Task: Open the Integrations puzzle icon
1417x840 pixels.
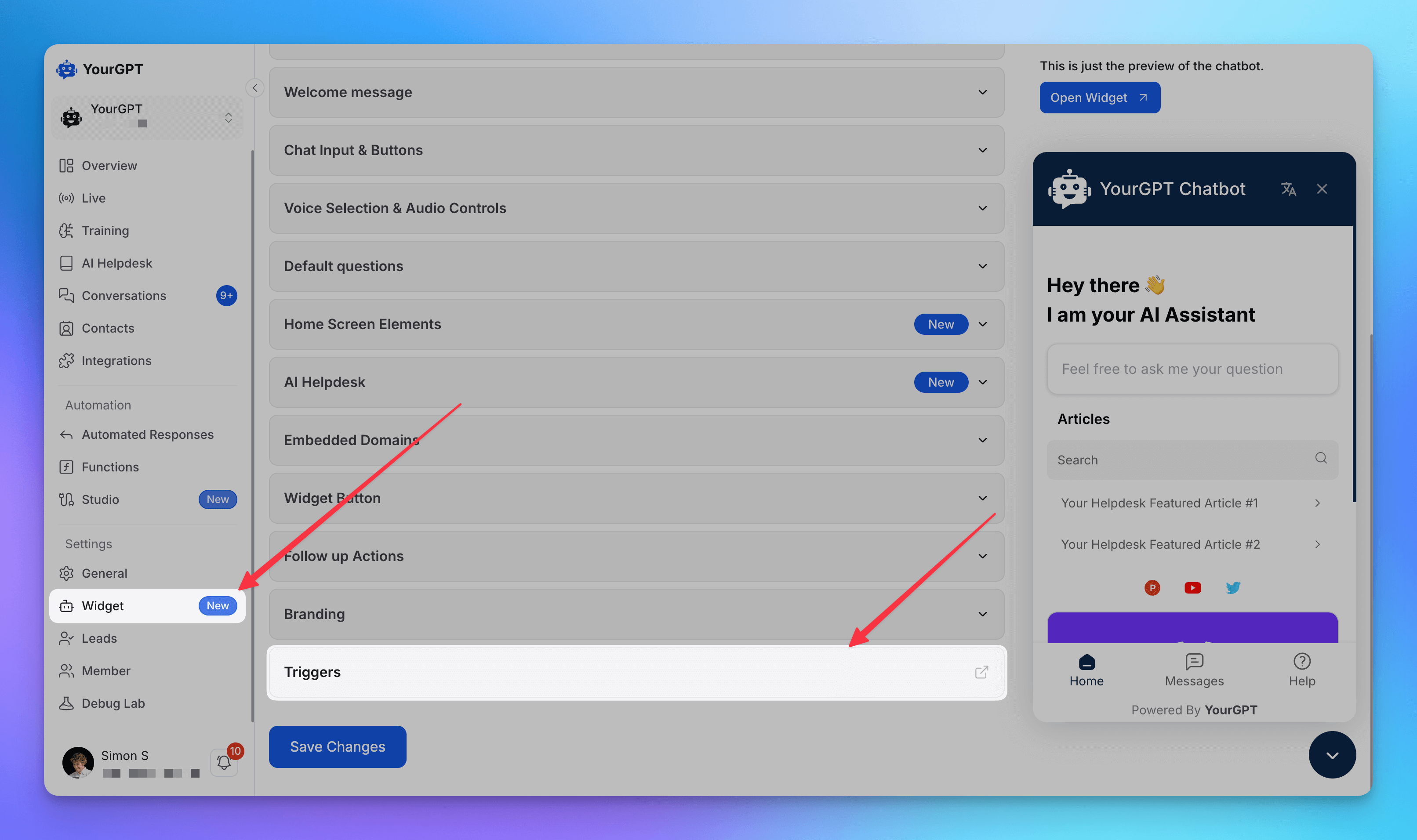Action: coord(66,361)
